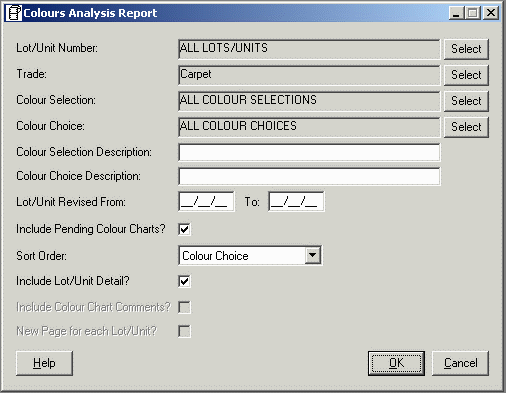The width and height of the screenshot is (506, 393).
Task: Click into Colour Choice Description field
Action: point(309,176)
